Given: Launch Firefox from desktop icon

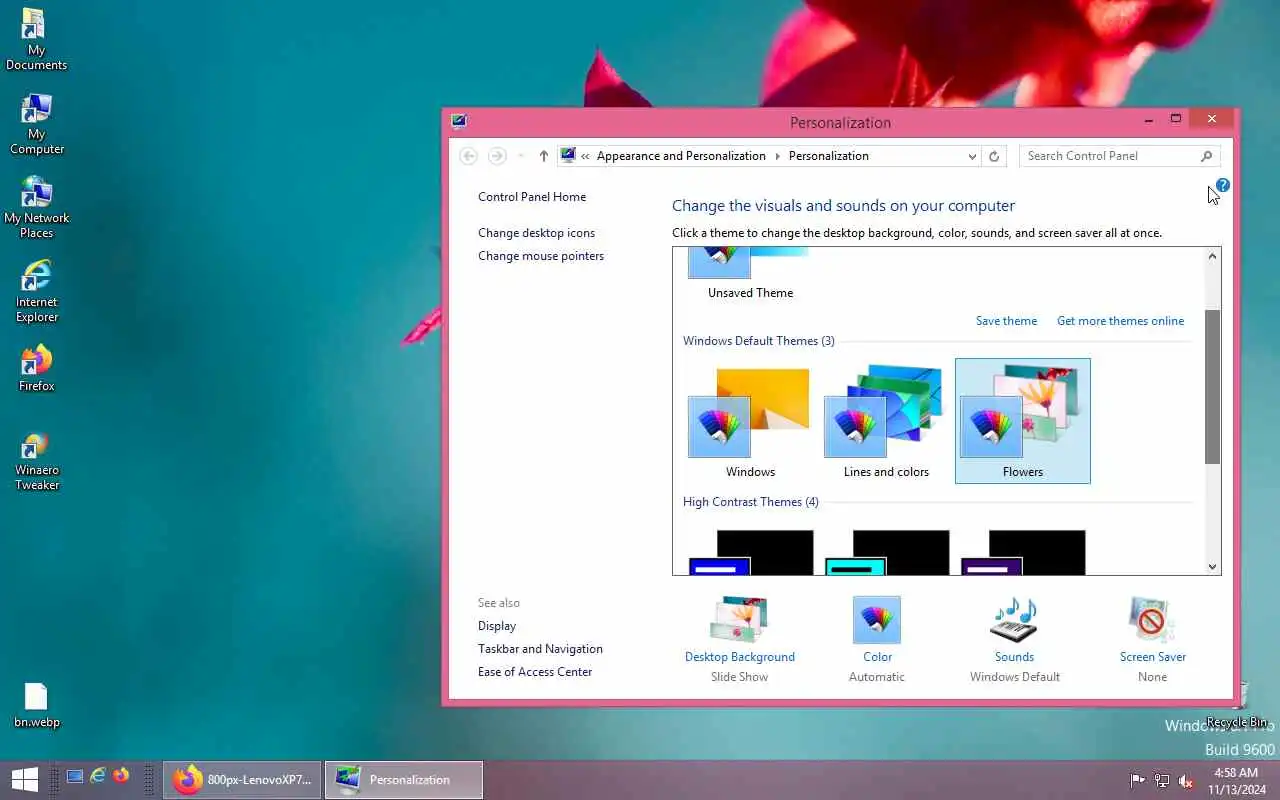Looking at the screenshot, I should click(36, 368).
